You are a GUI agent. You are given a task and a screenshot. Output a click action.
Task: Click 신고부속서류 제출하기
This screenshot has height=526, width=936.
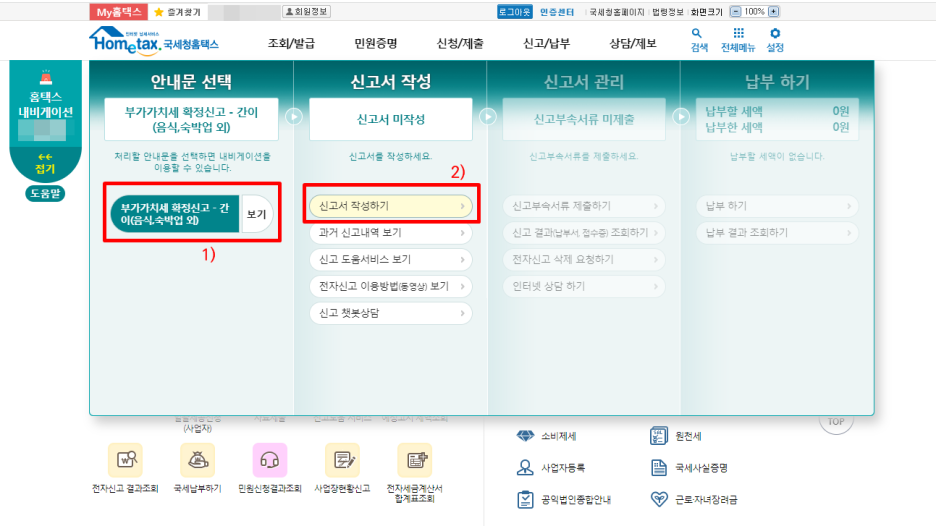[x=584, y=206]
